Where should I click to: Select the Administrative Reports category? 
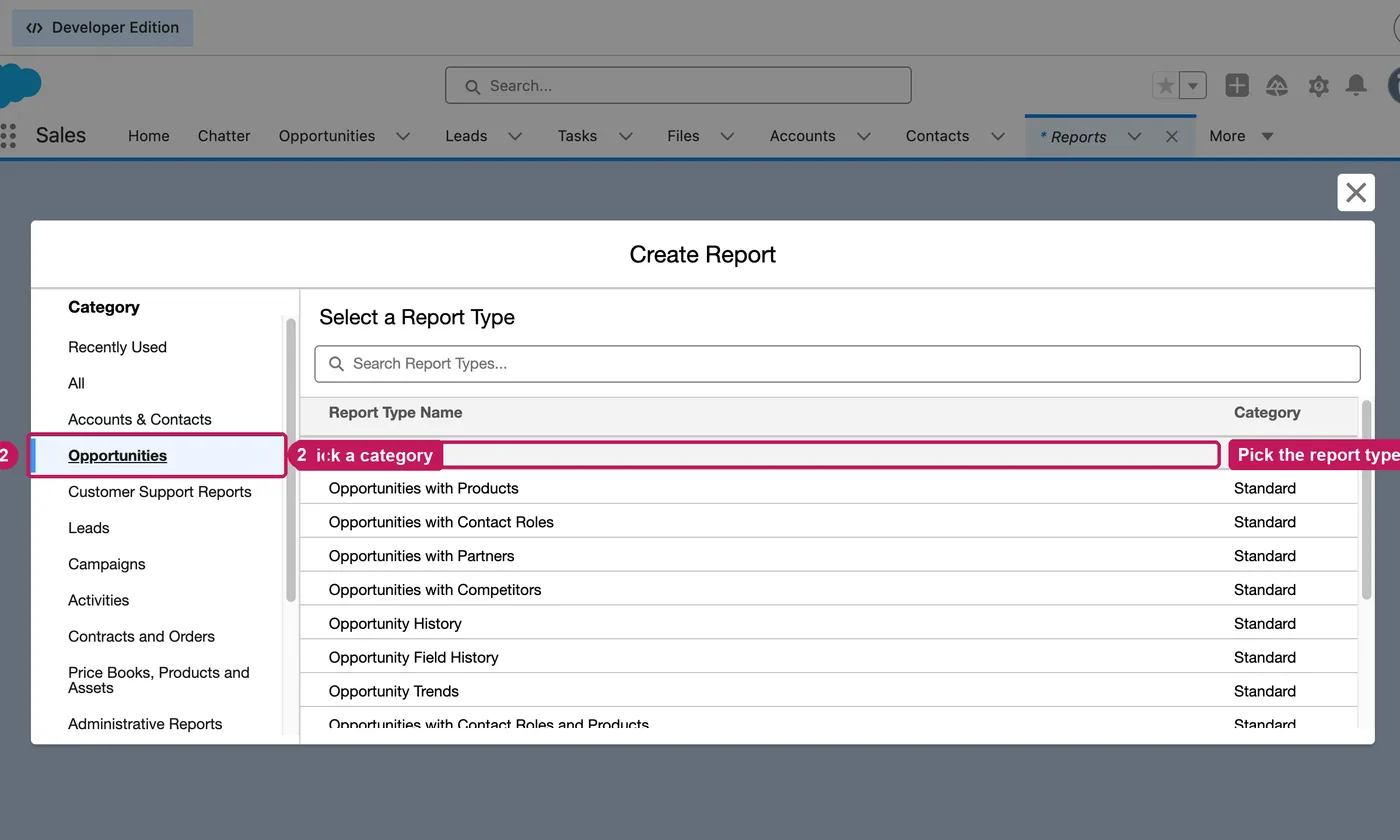tap(145, 724)
